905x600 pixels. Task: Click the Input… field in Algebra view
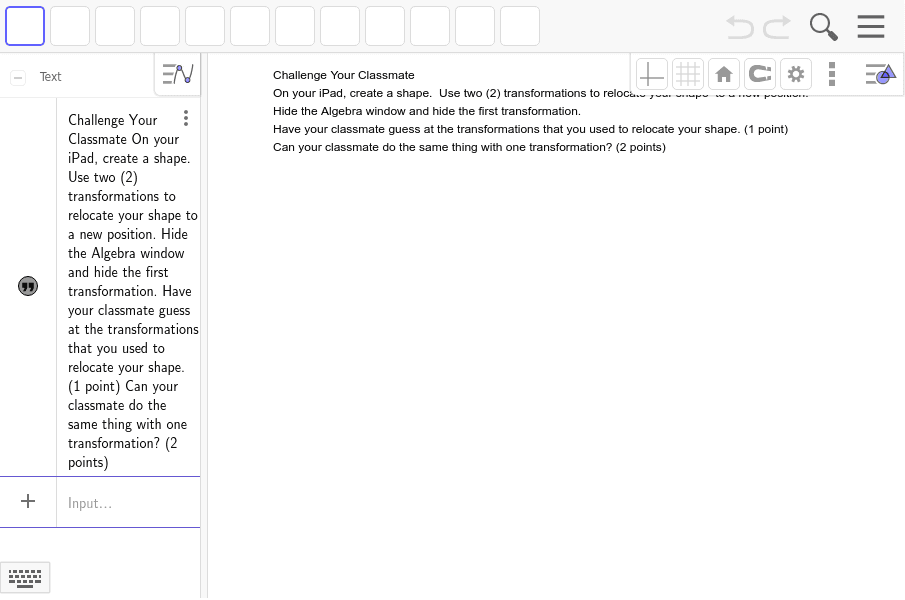click(128, 502)
